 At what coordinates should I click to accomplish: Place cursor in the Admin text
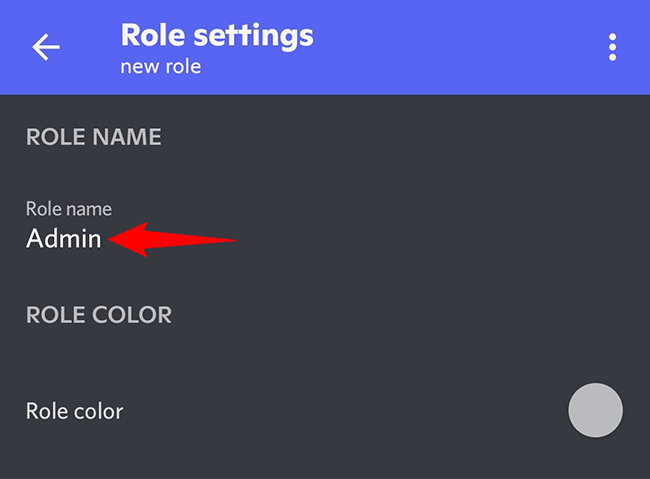[x=64, y=239]
